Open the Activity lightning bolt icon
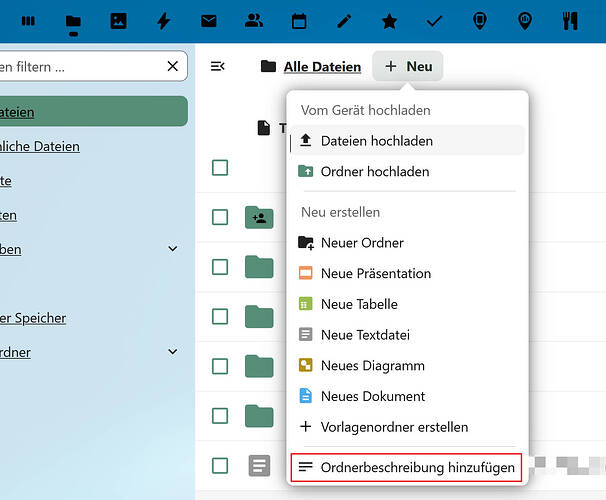606x500 pixels. [164, 20]
